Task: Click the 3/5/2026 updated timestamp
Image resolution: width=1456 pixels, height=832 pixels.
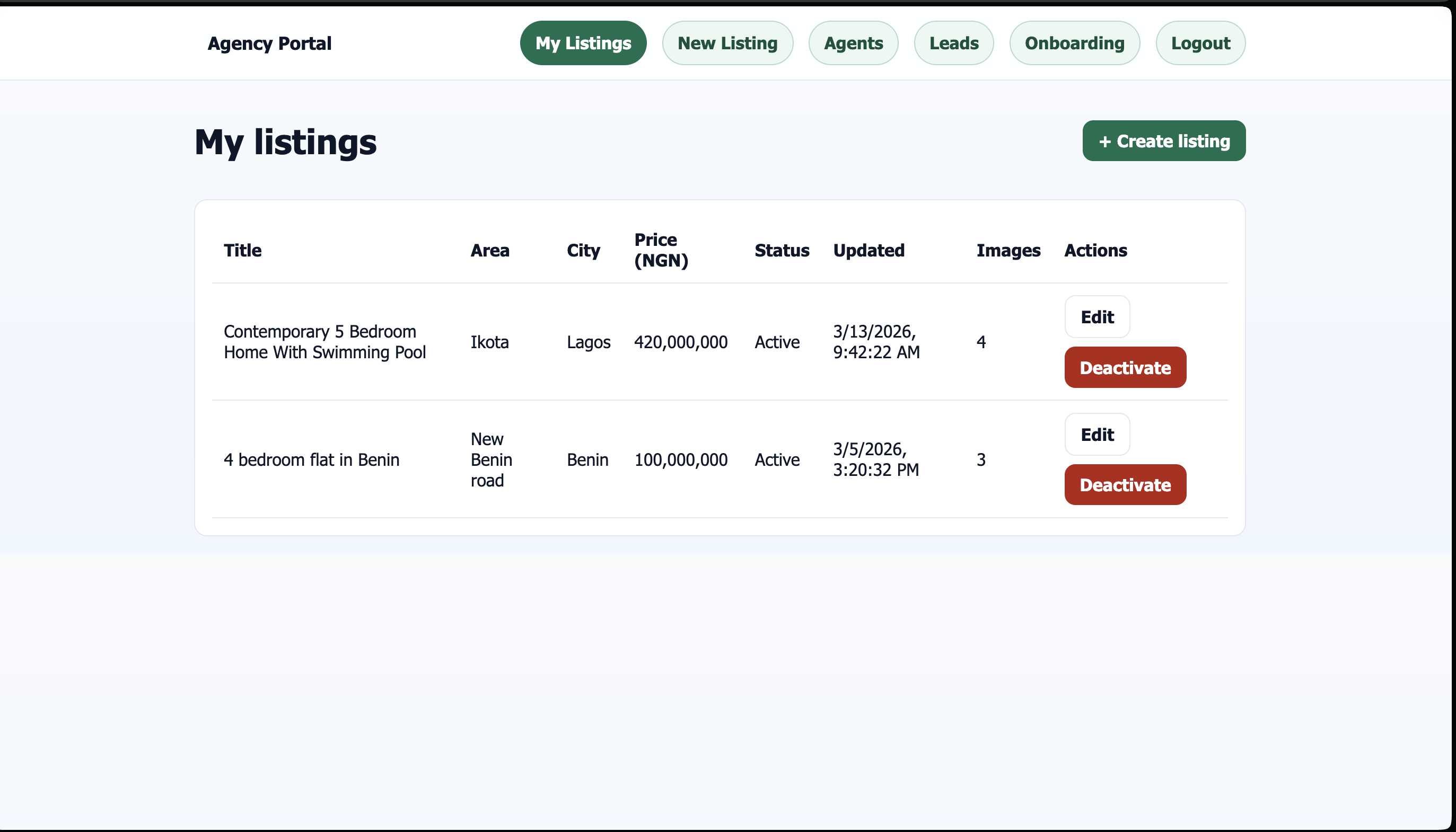Action: click(x=876, y=459)
